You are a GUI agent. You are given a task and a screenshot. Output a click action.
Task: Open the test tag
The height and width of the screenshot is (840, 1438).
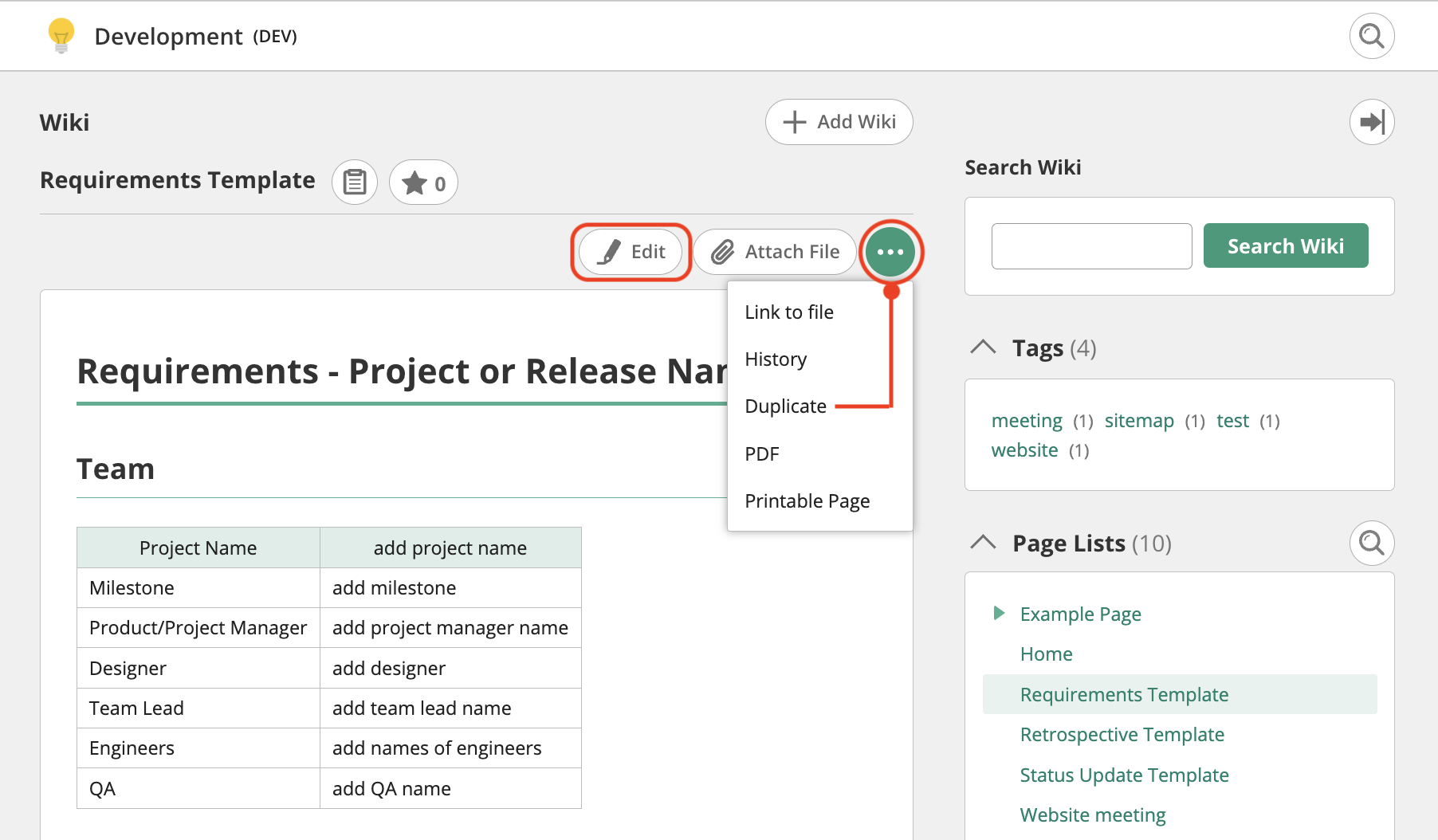click(x=1232, y=421)
